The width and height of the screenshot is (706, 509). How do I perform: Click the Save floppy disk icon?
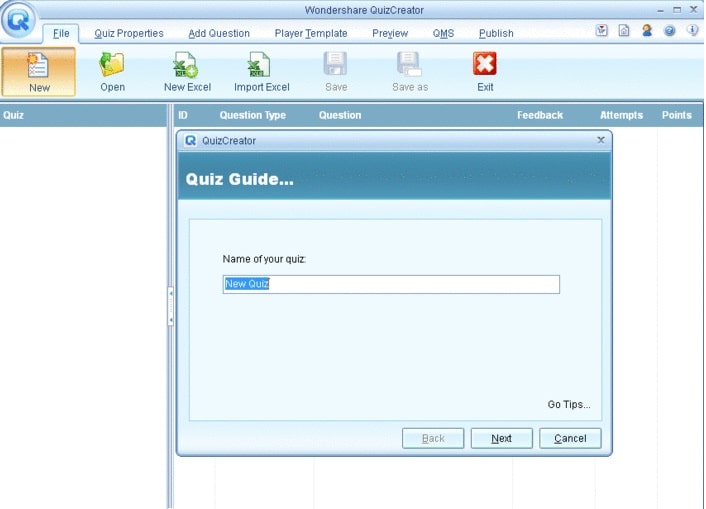click(x=335, y=64)
